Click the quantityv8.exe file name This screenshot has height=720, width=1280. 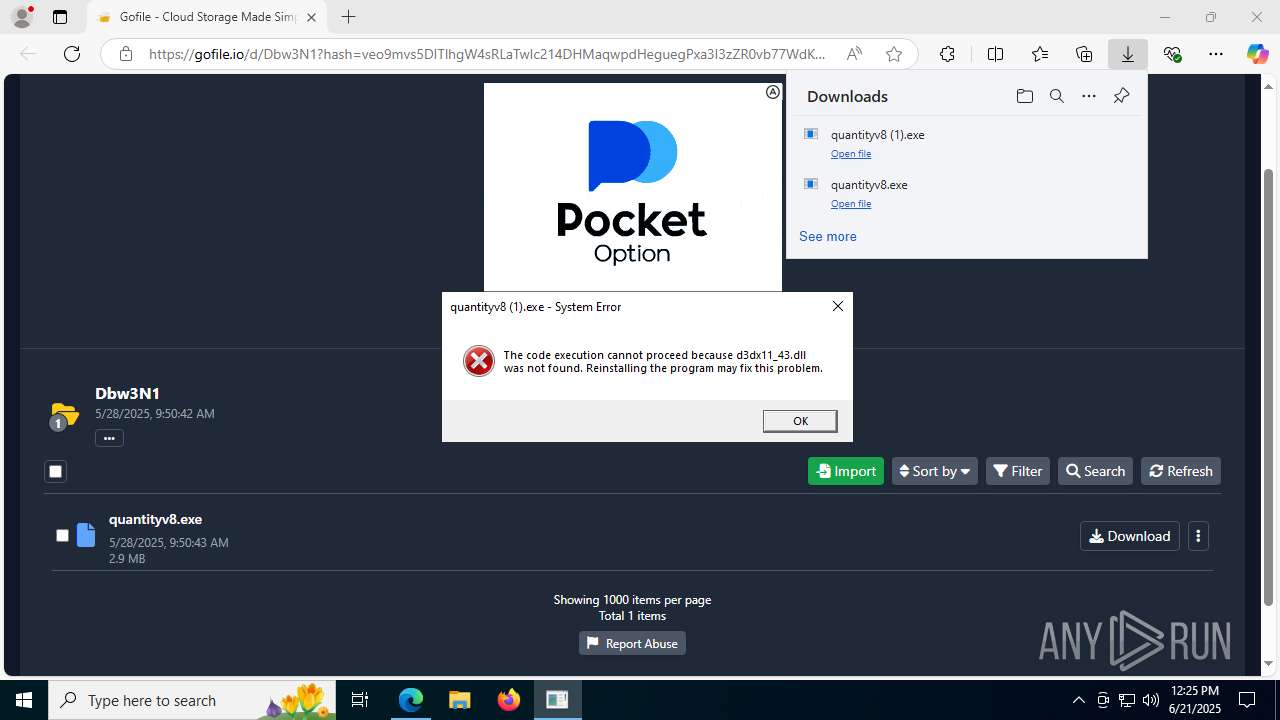click(156, 519)
